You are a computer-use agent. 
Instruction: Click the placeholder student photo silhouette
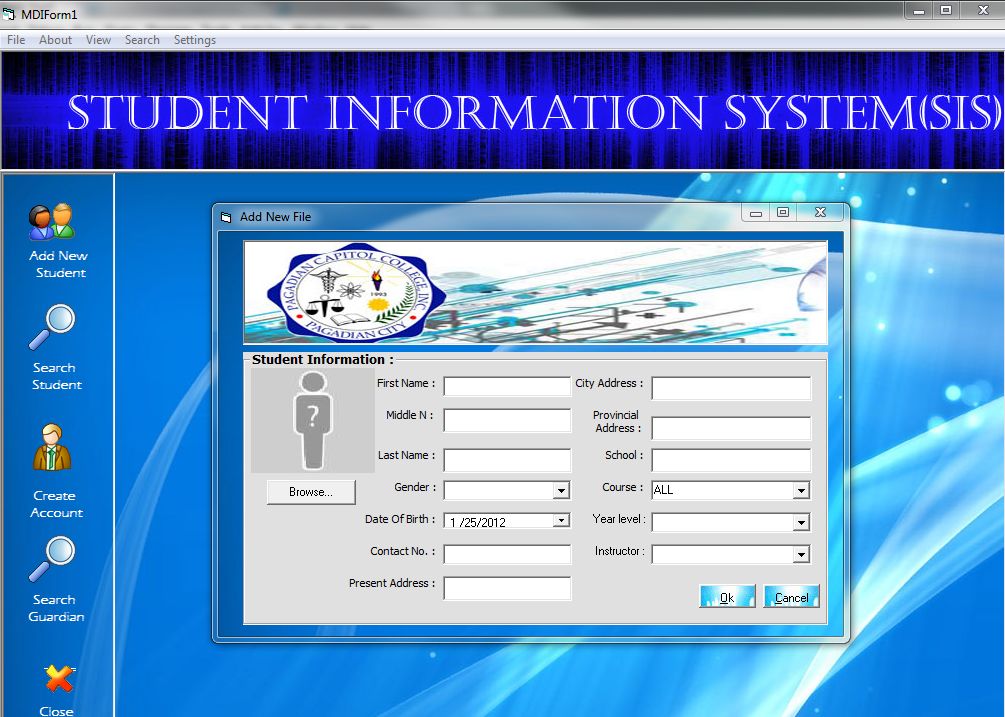311,418
